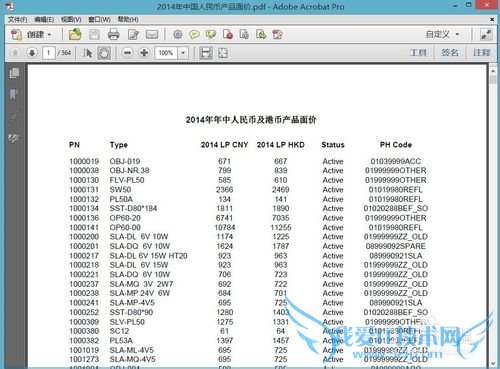The width and height of the screenshot is (500, 369).
Task: Activate the hand pan tool
Action: click(104, 53)
